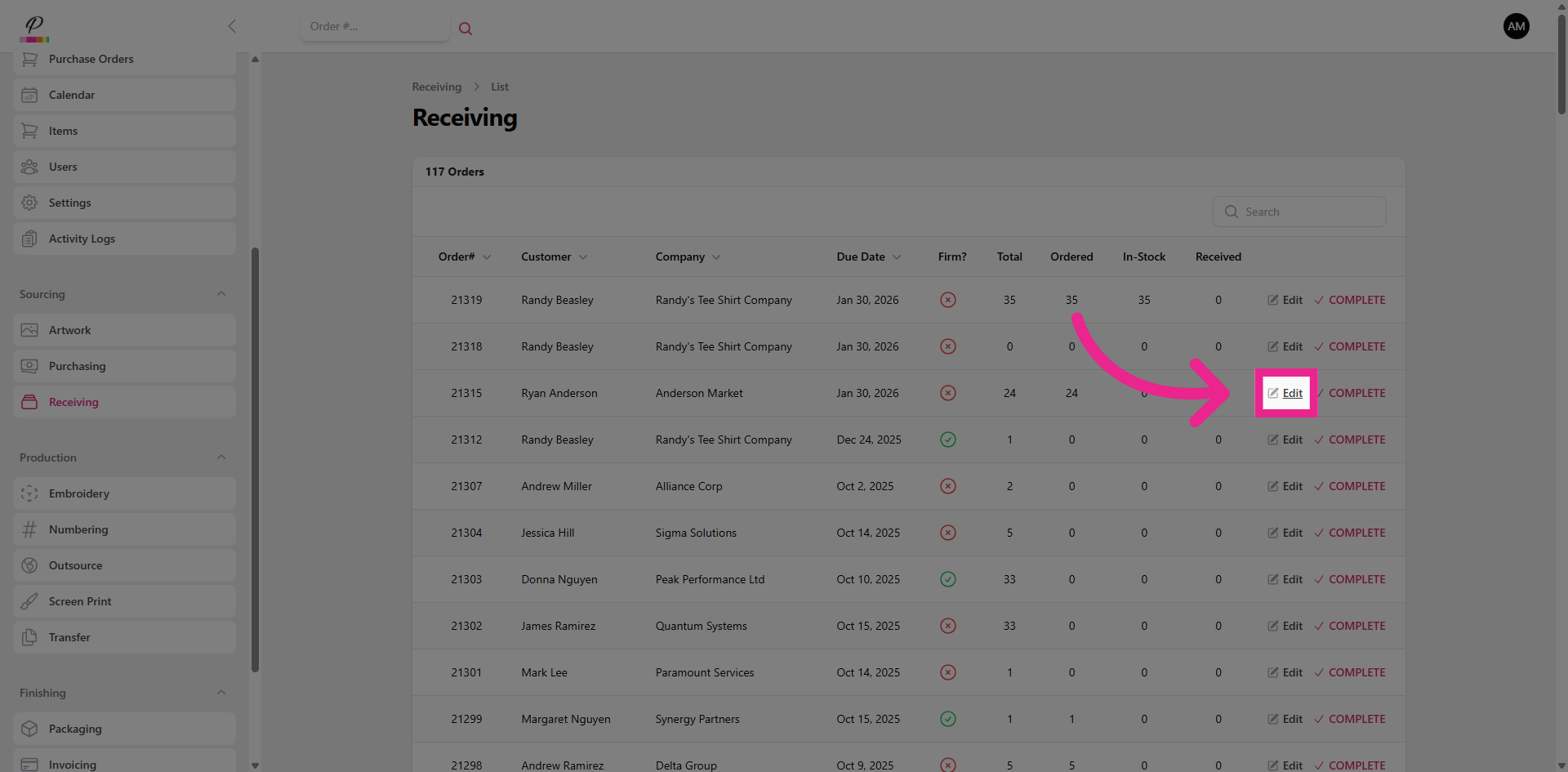This screenshot has height=772, width=1568.
Task: Open Purchasing in the sidebar
Action: (77, 366)
